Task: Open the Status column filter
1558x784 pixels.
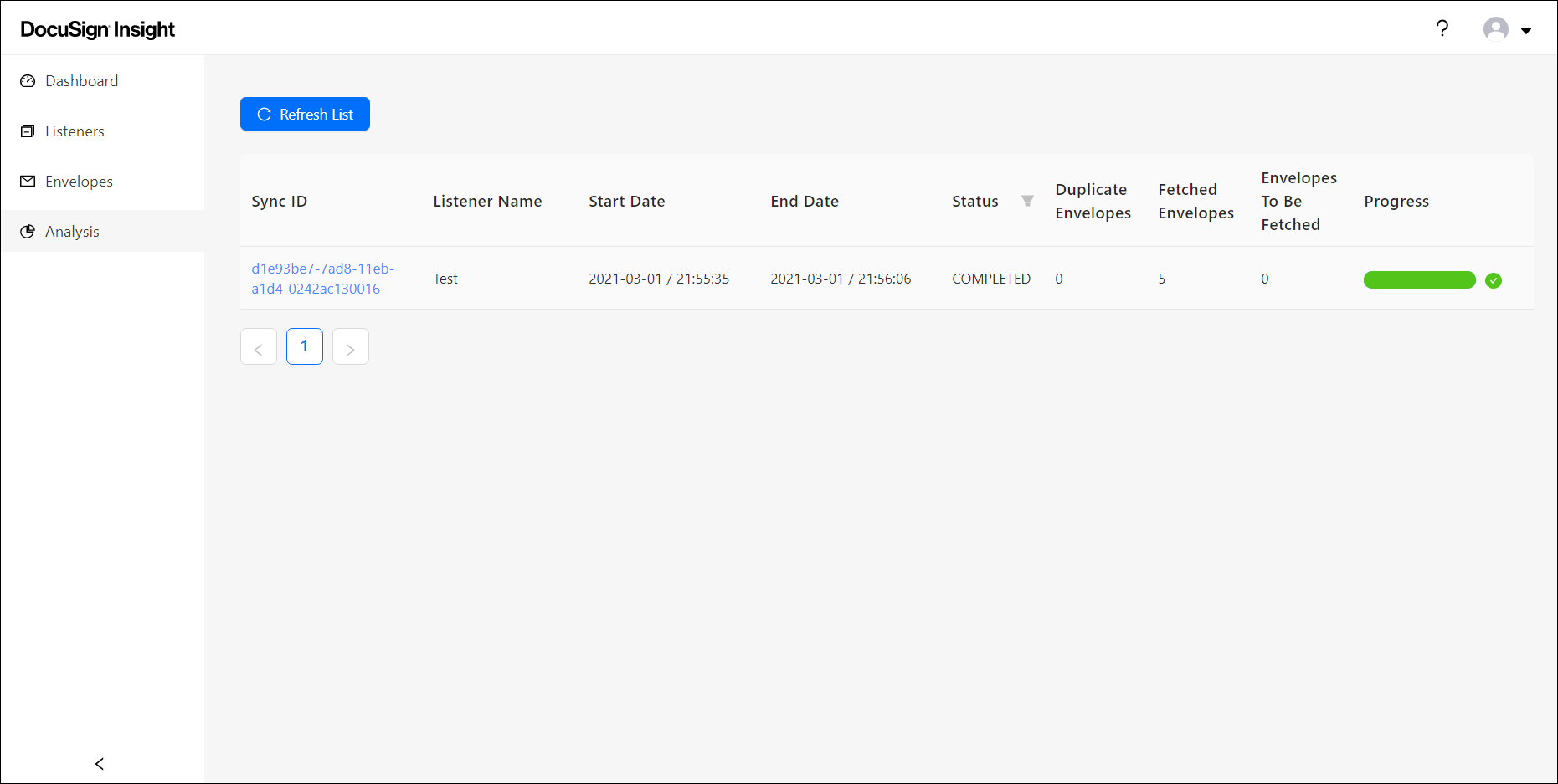Action: click(1027, 201)
